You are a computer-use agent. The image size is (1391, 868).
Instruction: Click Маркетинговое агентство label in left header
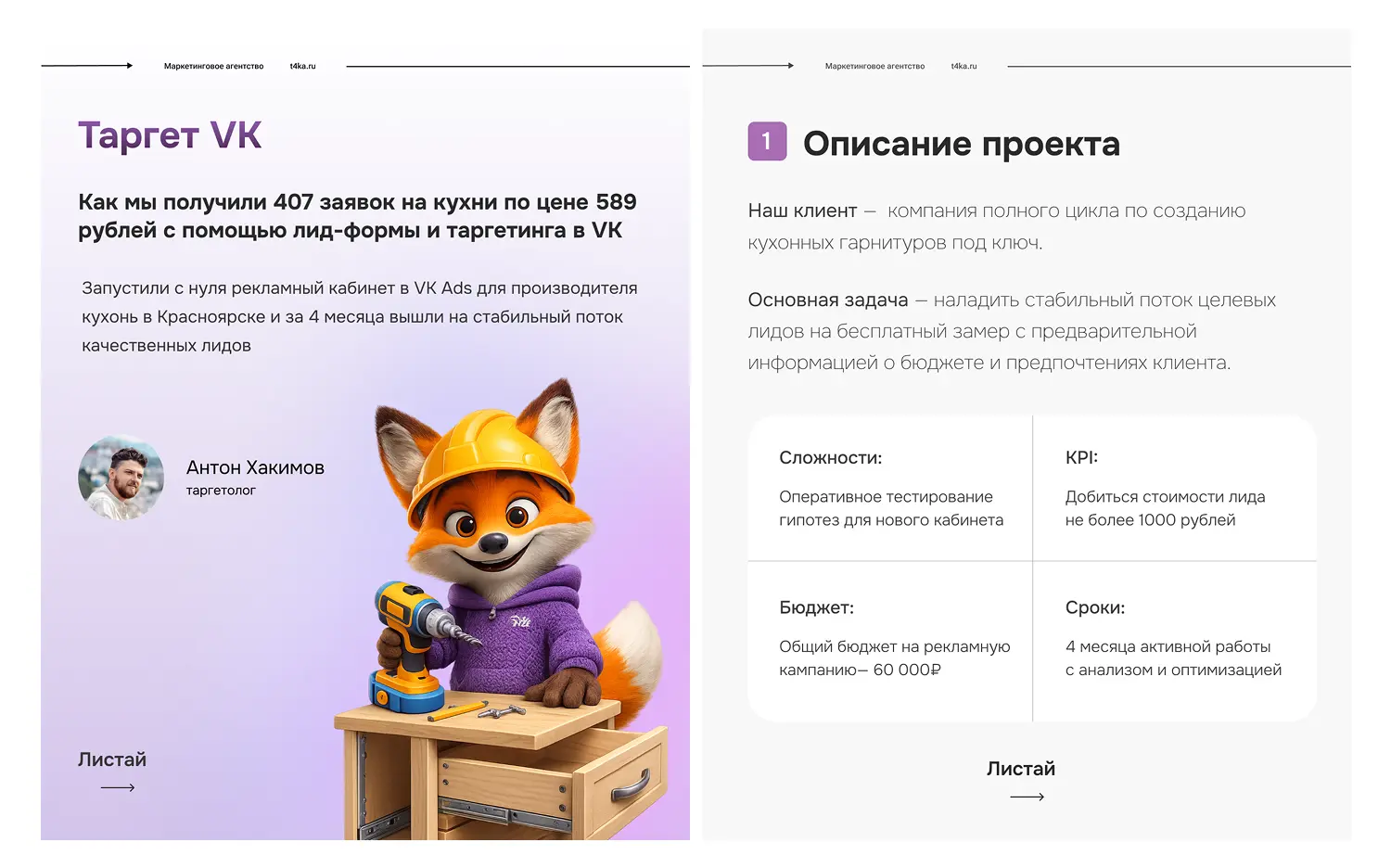(213, 66)
